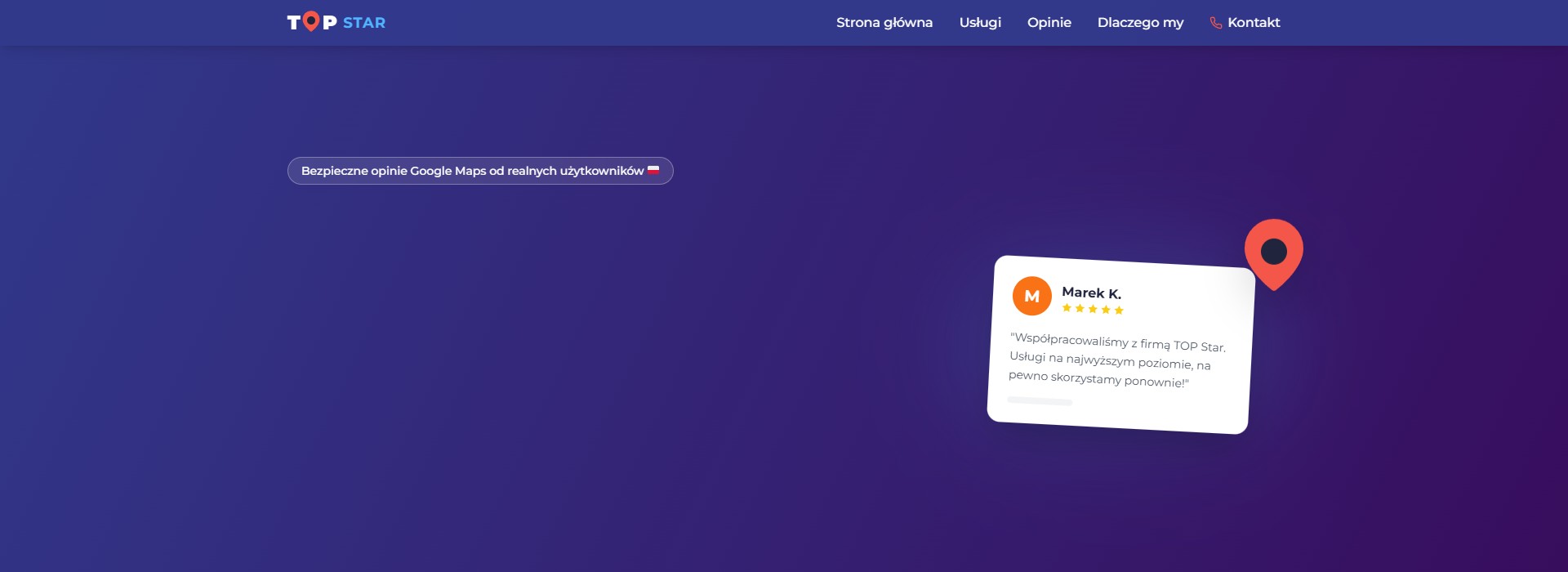
Task: Click the Polish flag icon in the badge
Action: (x=653, y=170)
